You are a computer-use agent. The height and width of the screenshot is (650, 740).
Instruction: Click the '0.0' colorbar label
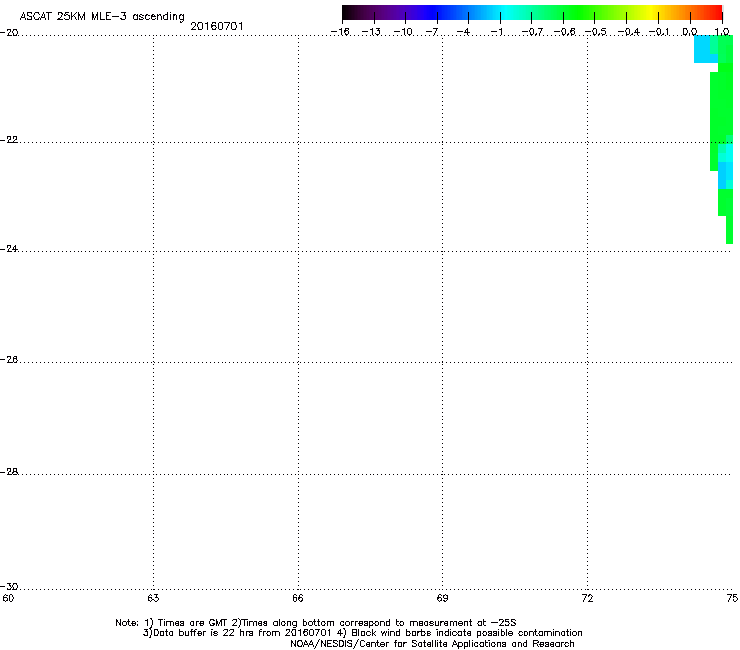pyautogui.click(x=690, y=32)
